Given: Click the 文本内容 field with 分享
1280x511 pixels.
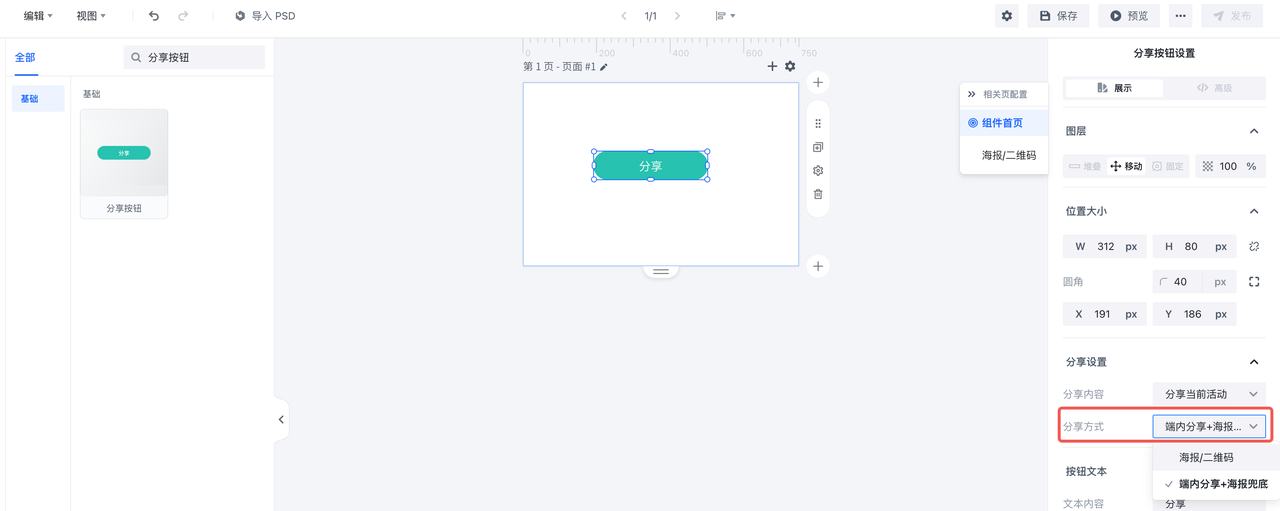Looking at the screenshot, I should pyautogui.click(x=1209, y=504).
